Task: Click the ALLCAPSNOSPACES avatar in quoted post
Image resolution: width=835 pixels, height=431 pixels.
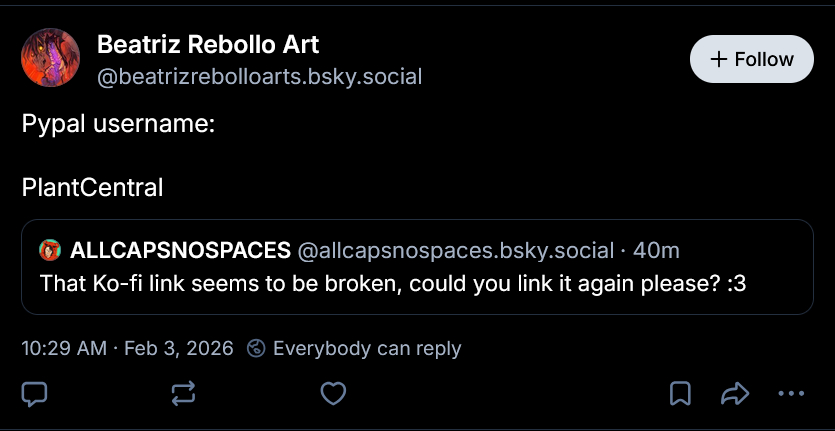Action: tap(49, 249)
